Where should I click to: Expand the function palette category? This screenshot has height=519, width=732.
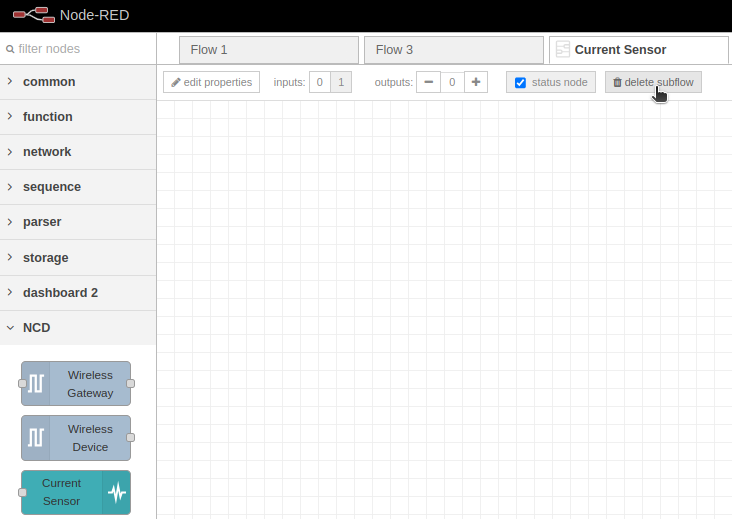[78, 117]
